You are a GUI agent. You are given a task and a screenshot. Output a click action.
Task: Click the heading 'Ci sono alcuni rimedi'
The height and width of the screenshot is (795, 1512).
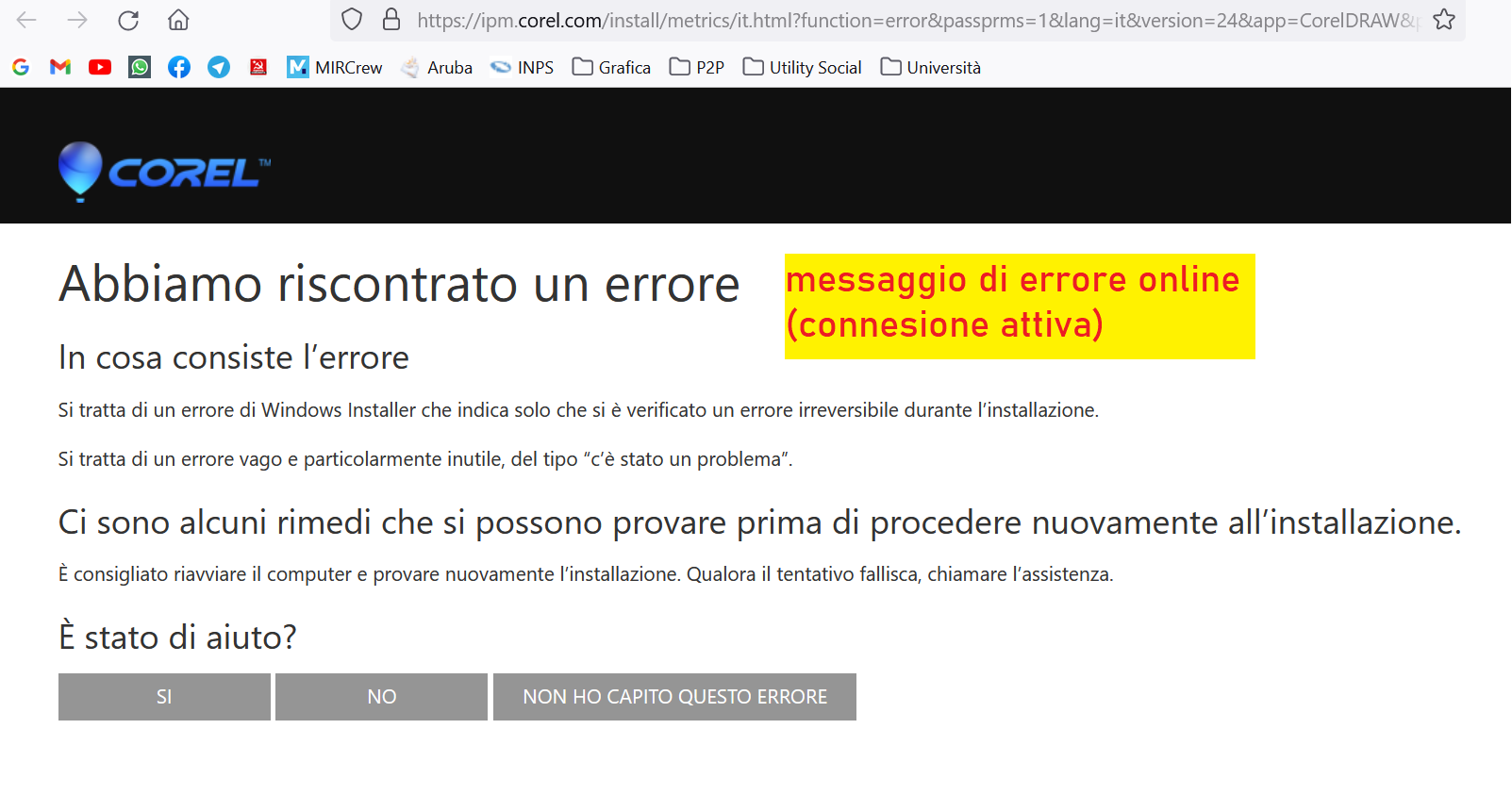760,522
